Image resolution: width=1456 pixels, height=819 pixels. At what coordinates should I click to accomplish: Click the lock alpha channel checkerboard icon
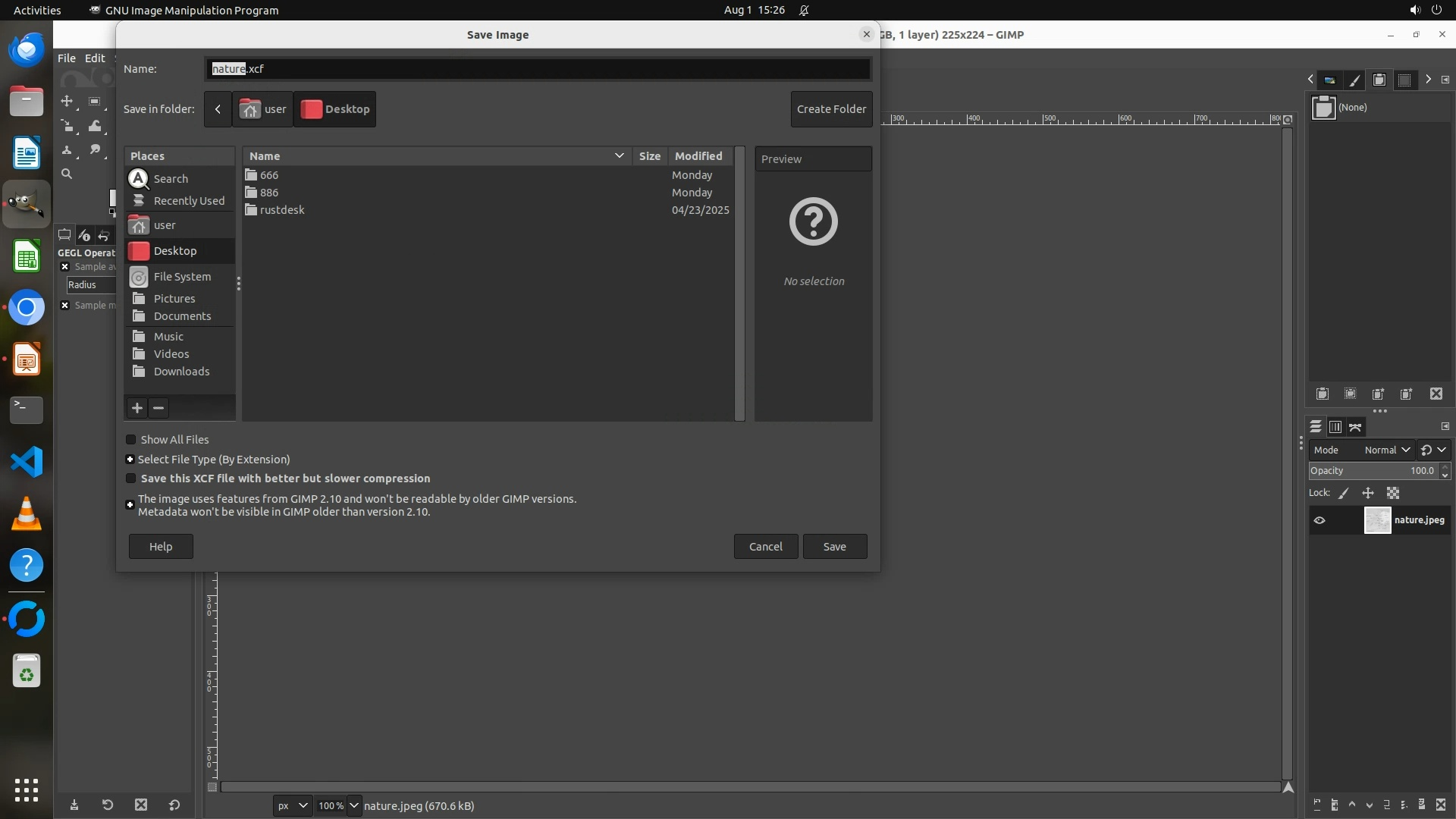(1393, 493)
